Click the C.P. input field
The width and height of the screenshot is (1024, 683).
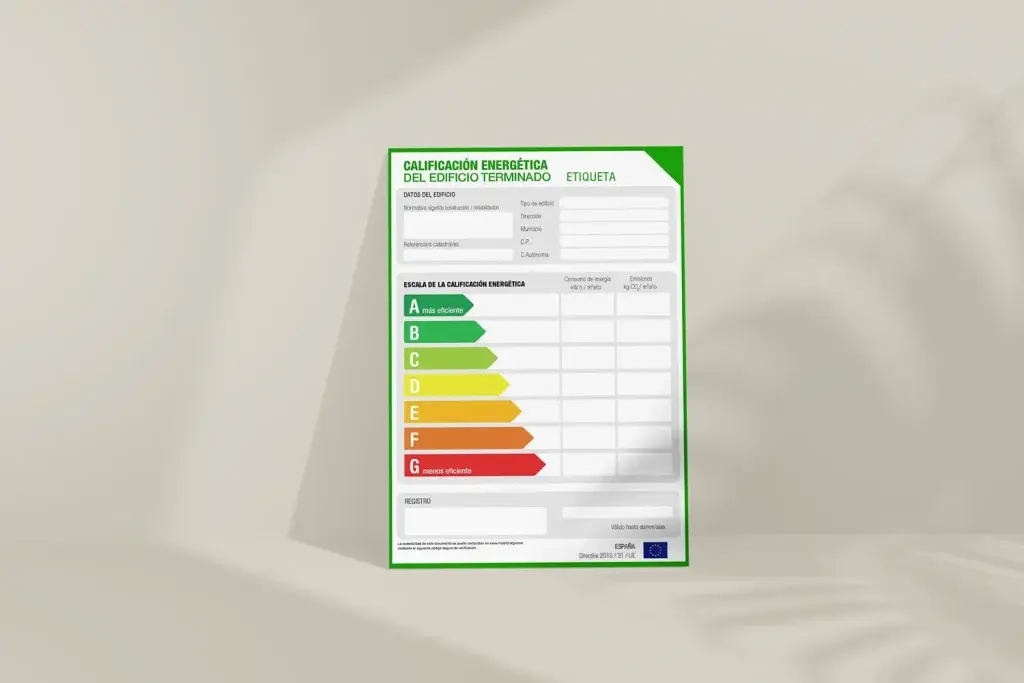(x=613, y=242)
